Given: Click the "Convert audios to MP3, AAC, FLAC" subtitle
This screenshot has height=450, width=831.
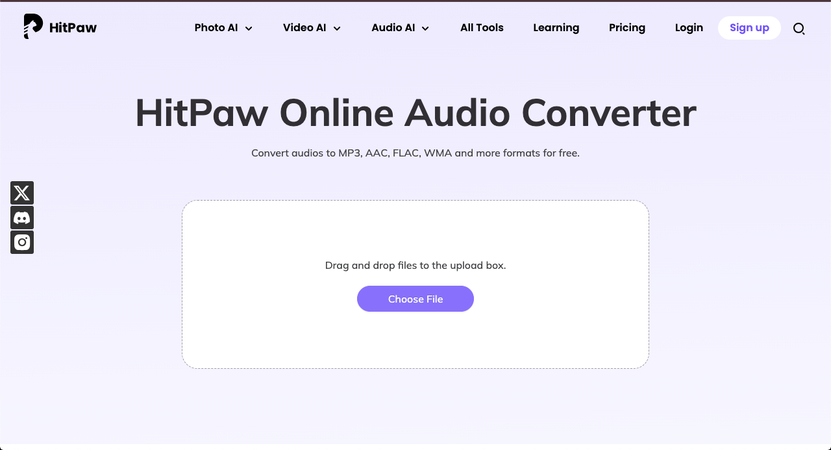Looking at the screenshot, I should click(x=416, y=153).
